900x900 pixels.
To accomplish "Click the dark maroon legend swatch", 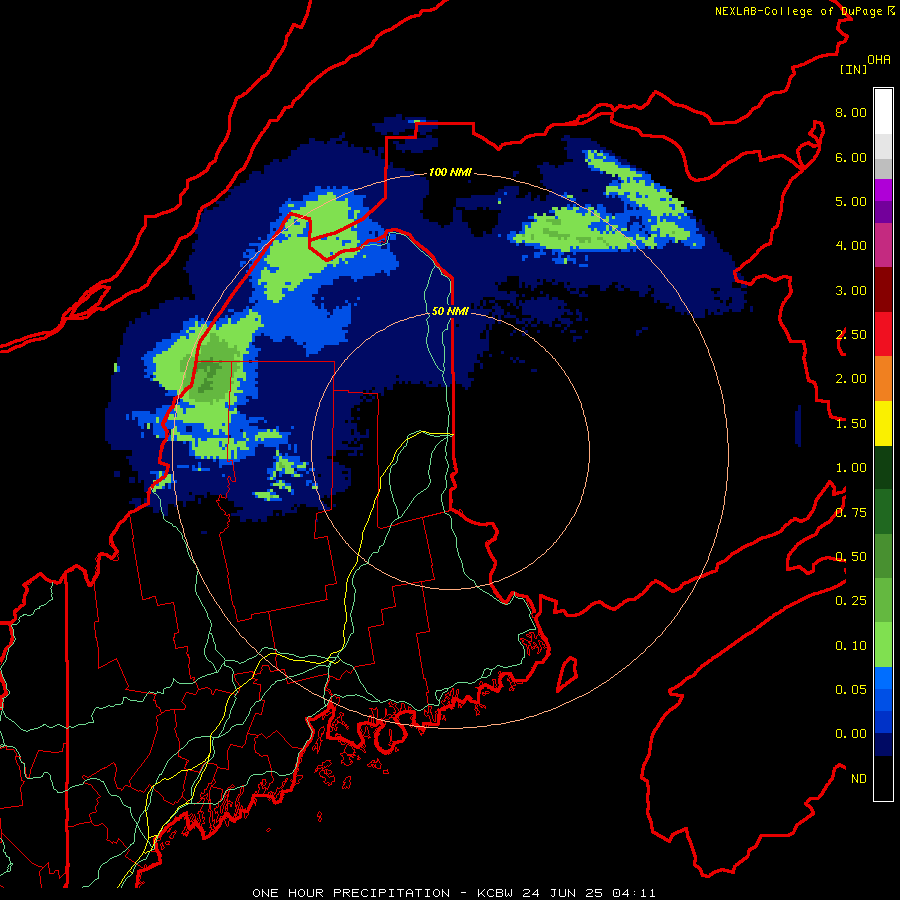I will click(x=883, y=290).
